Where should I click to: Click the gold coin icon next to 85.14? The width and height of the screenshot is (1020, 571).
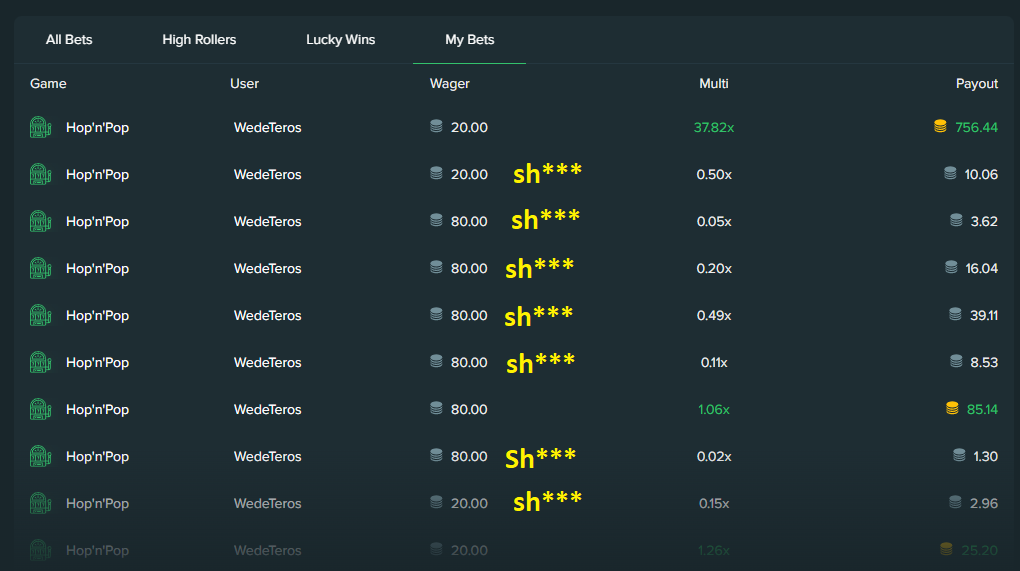pyautogui.click(x=952, y=408)
